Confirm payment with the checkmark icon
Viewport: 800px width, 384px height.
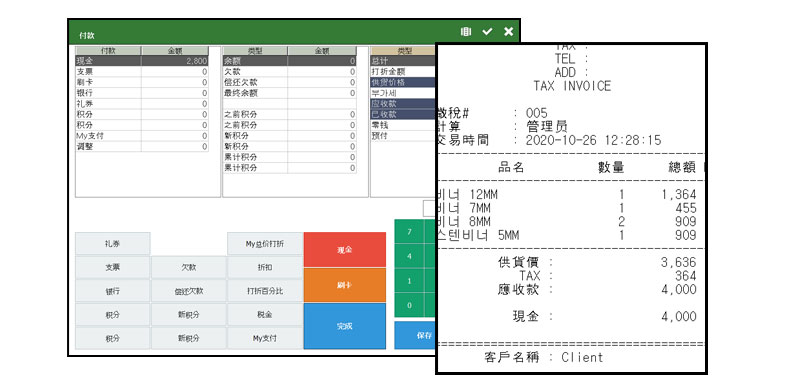pos(487,32)
